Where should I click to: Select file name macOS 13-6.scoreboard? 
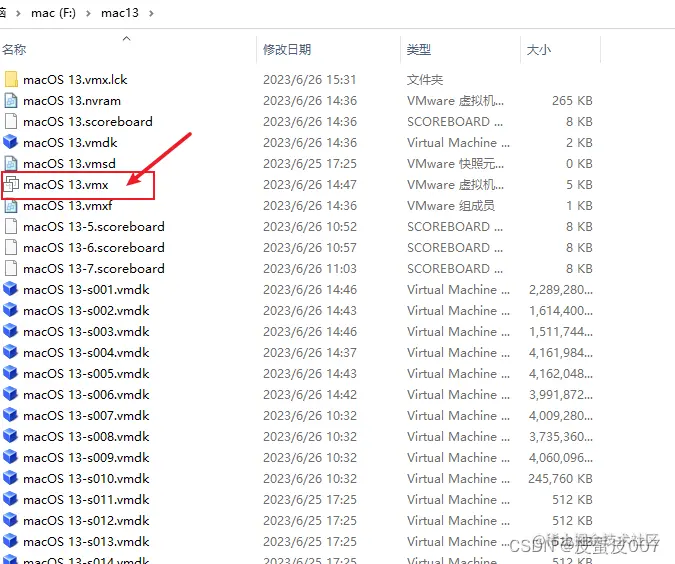tap(94, 248)
